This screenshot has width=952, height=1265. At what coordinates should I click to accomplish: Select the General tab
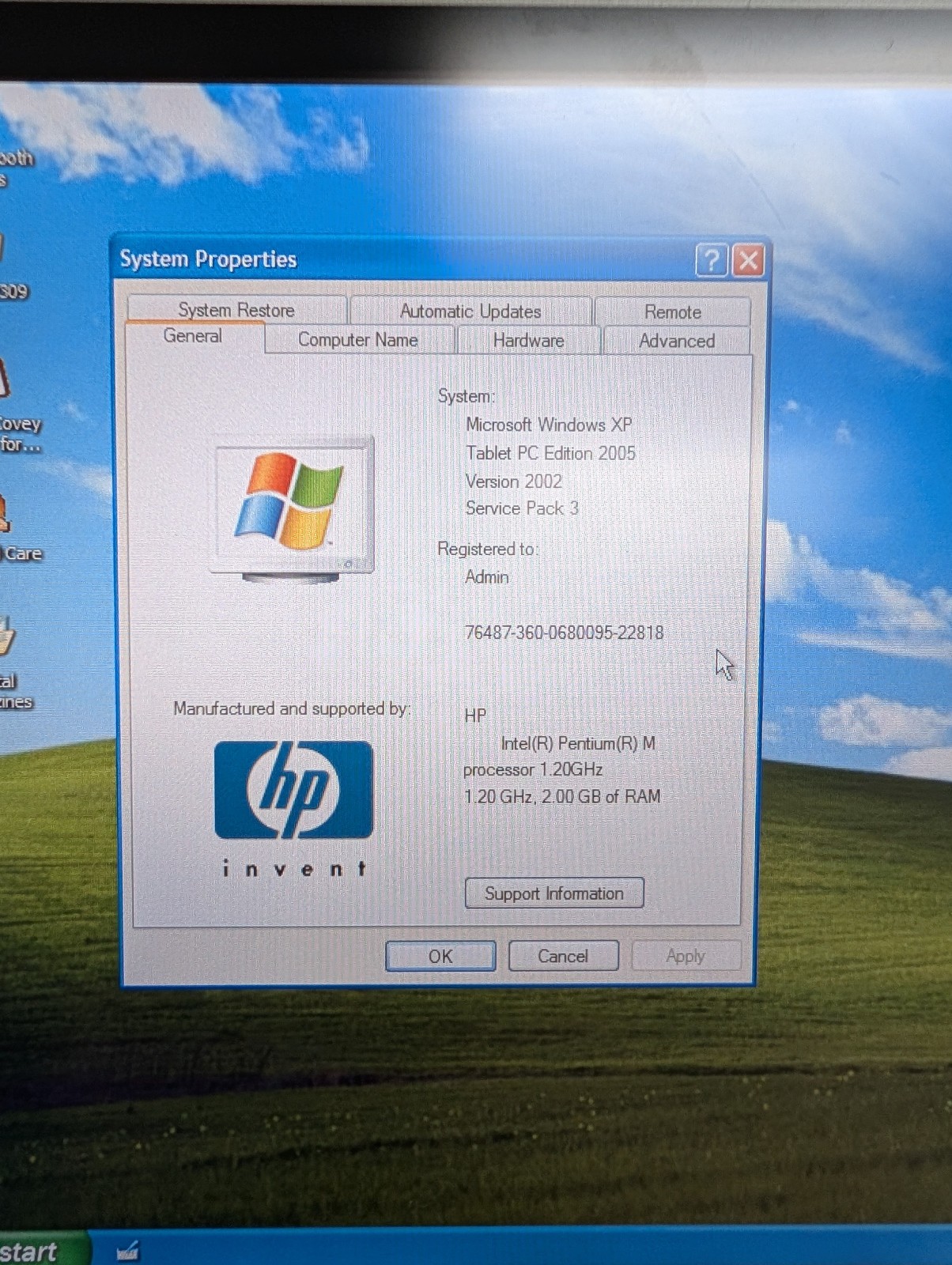[x=193, y=336]
